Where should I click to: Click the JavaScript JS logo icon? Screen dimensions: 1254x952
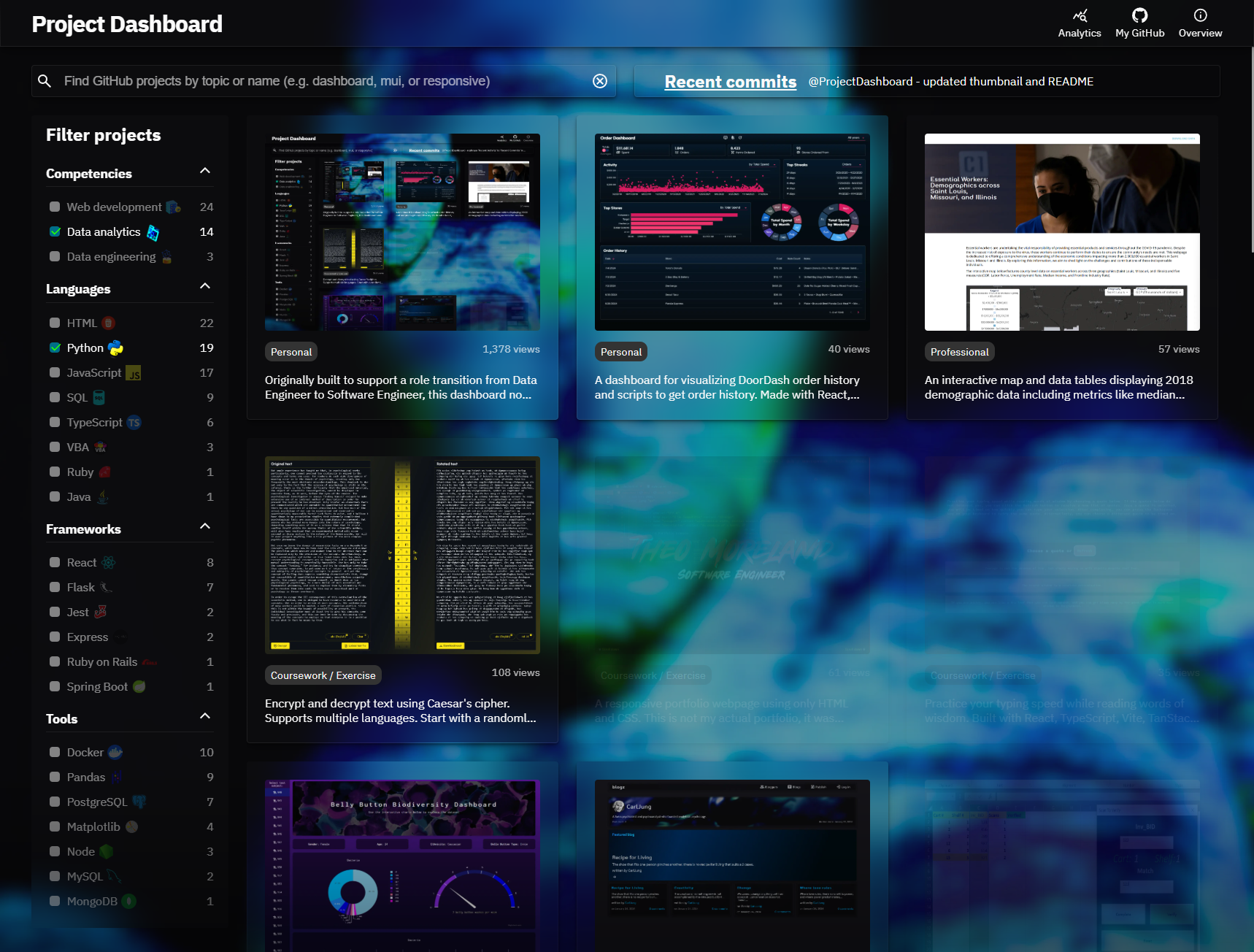click(134, 373)
